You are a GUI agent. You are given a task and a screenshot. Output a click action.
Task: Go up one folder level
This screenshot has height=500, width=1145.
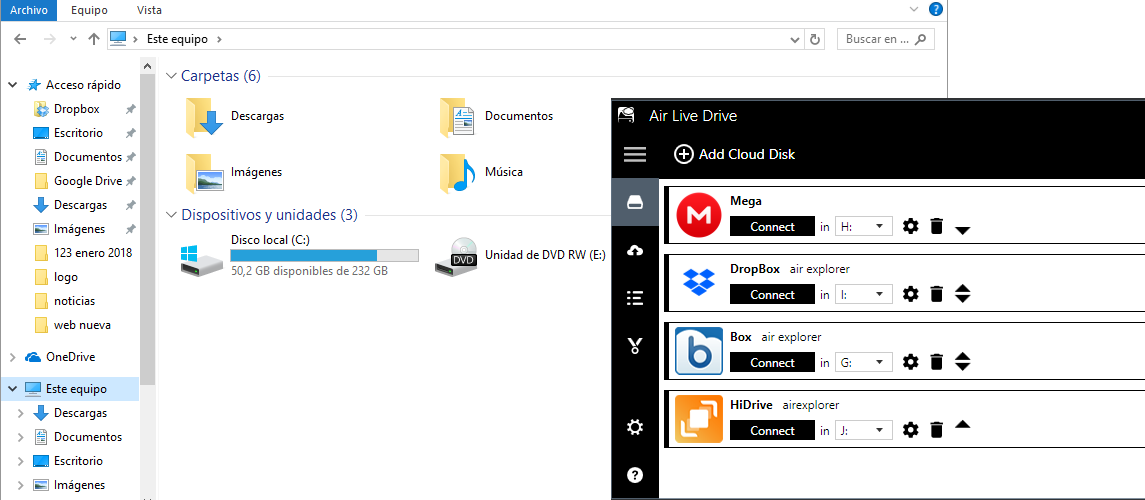[x=93, y=39]
